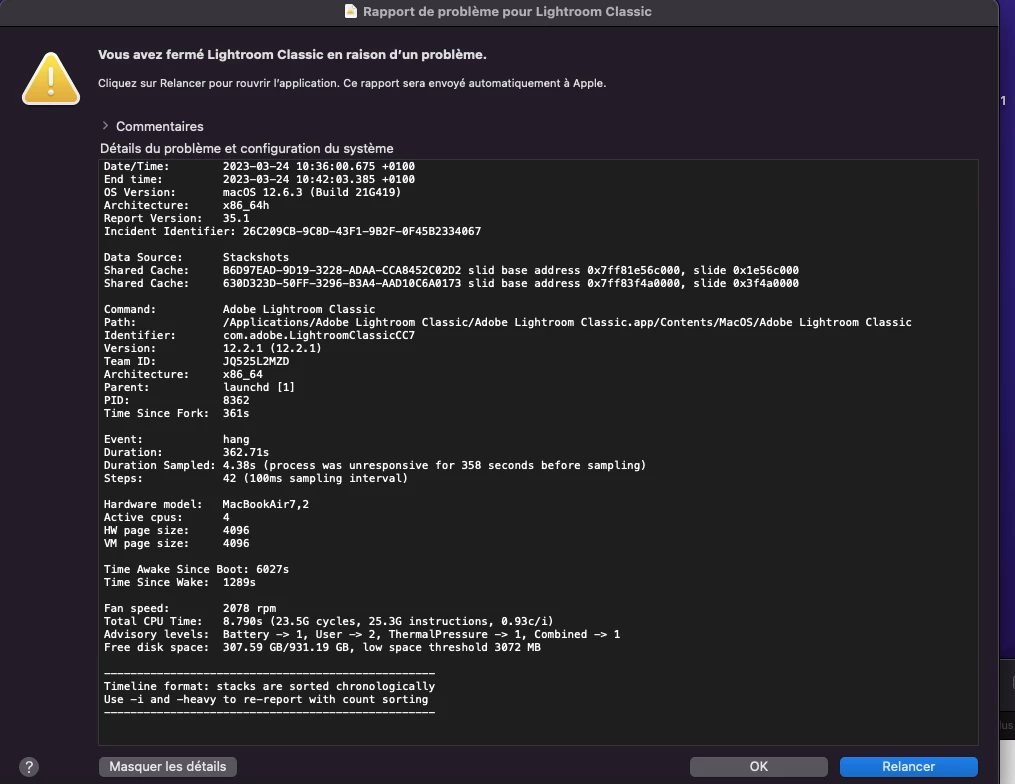Click the Détails du problème heading
The image size is (1015, 784).
tap(247, 148)
